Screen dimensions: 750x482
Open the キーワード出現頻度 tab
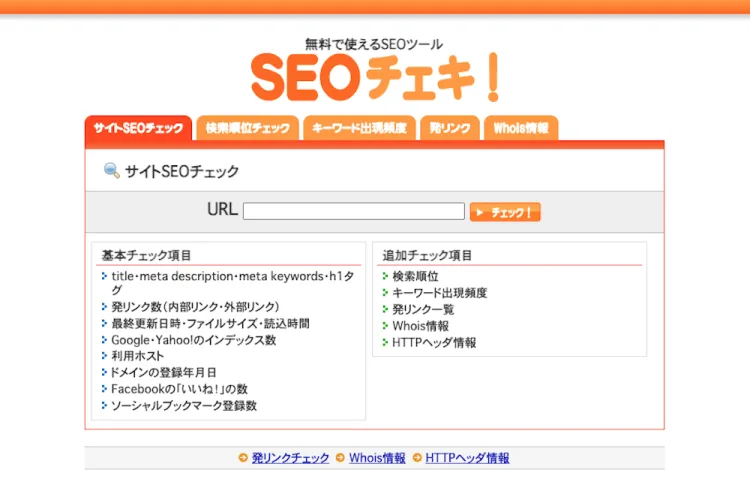pyautogui.click(x=359, y=128)
